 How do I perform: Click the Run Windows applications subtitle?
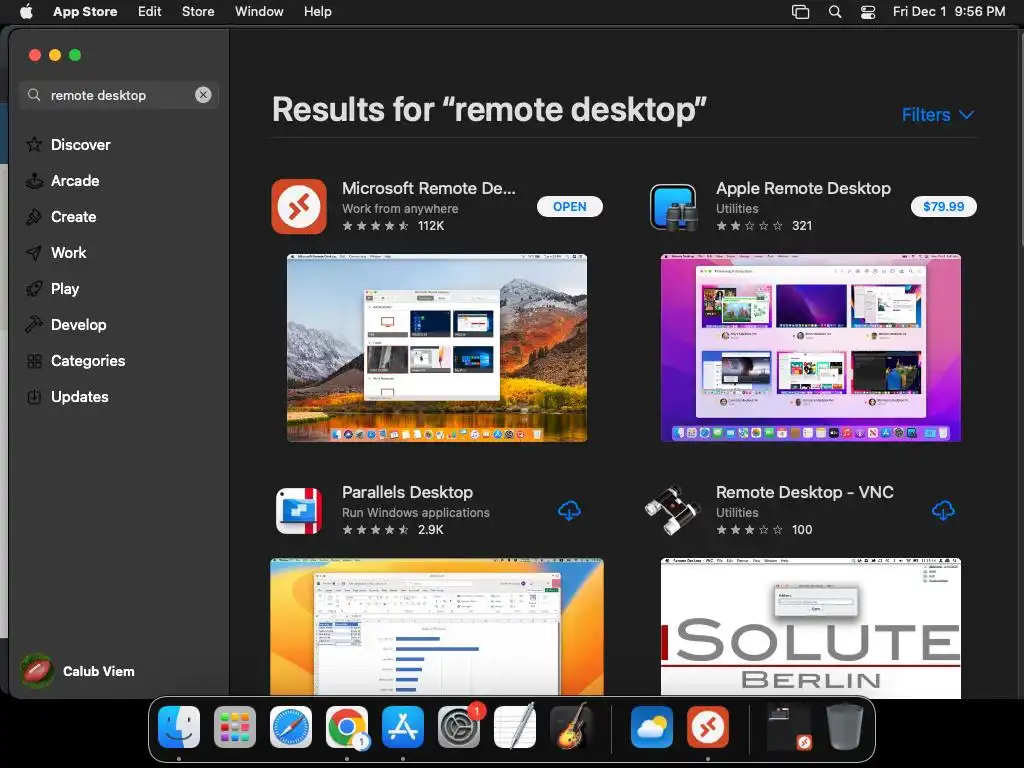[415, 513]
